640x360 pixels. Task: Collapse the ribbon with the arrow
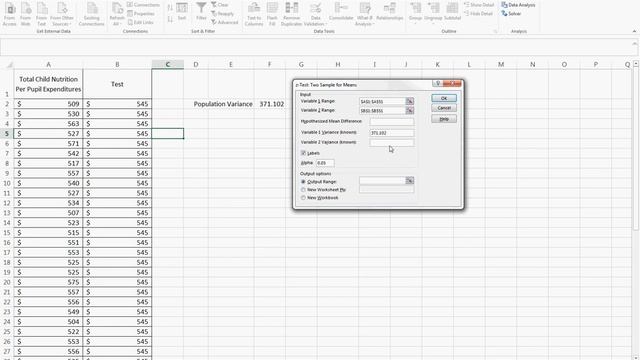pyautogui.click(x=634, y=31)
